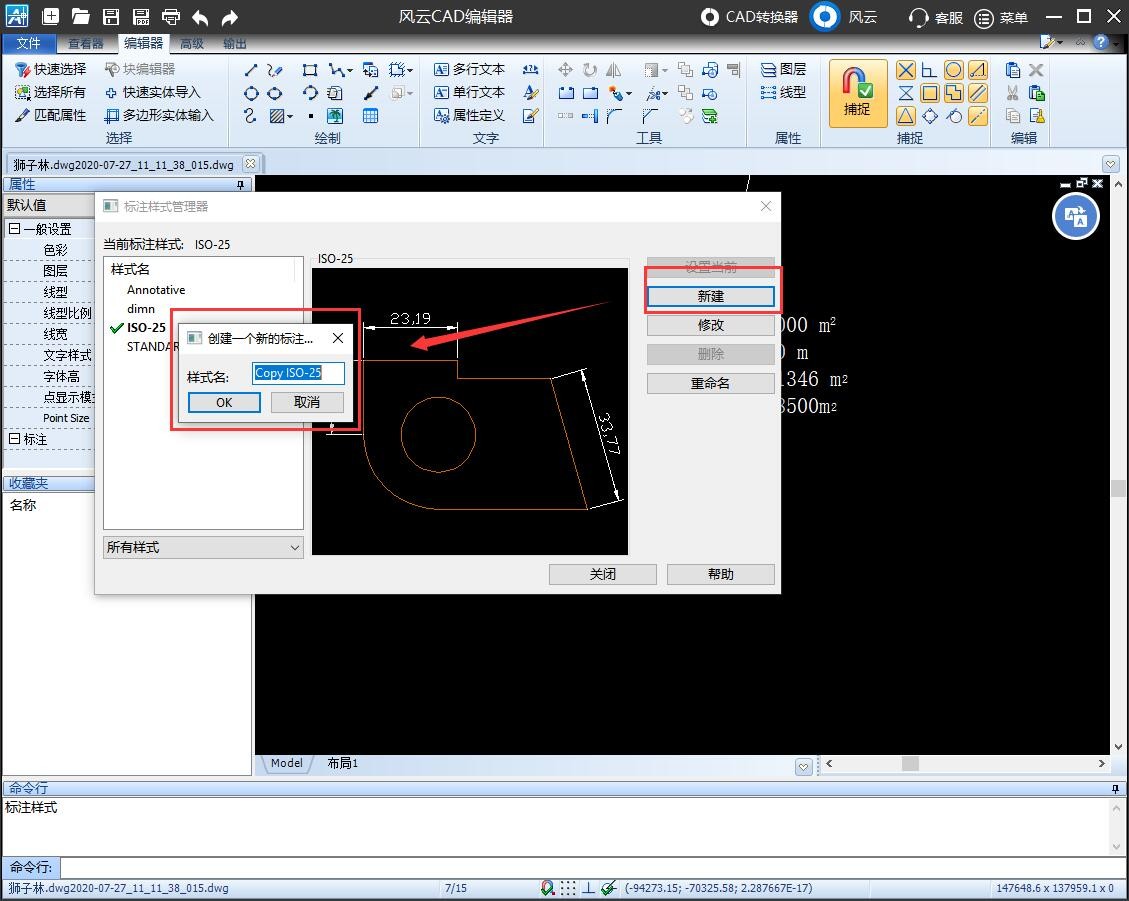
Task: Collapse the 标注 property section
Action: tap(14, 439)
